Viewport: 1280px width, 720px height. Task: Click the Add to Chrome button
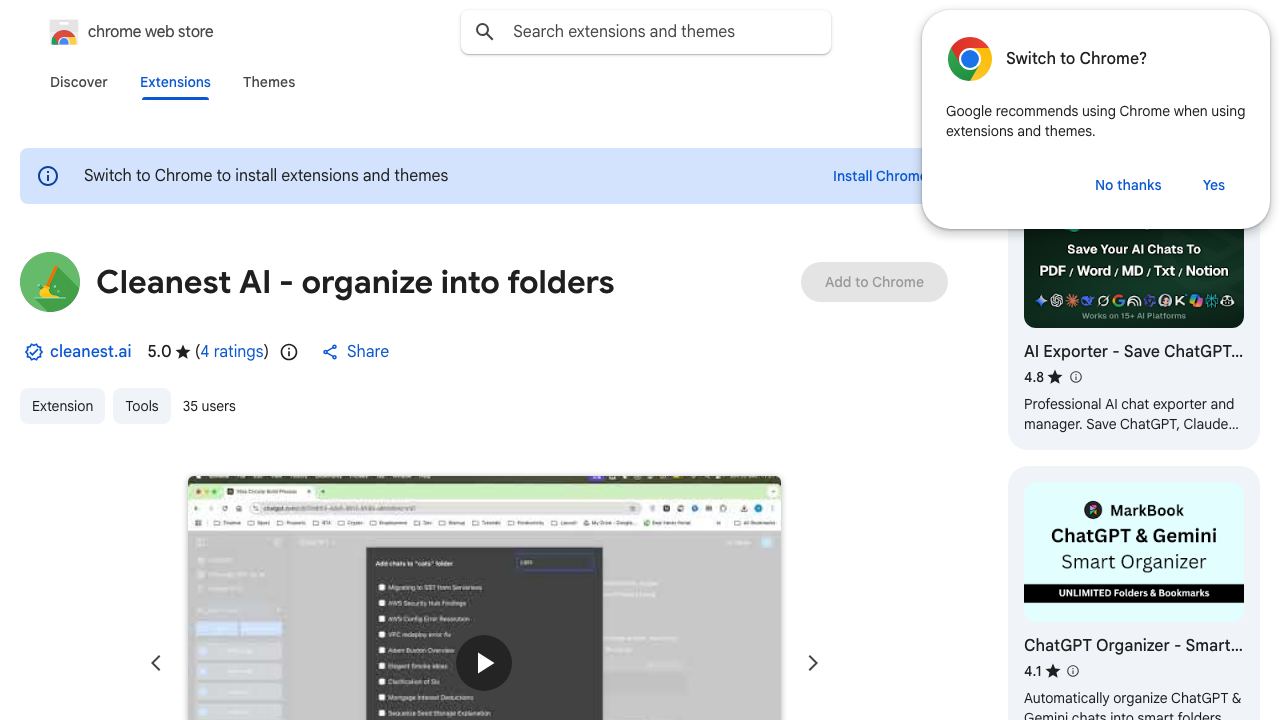[874, 282]
